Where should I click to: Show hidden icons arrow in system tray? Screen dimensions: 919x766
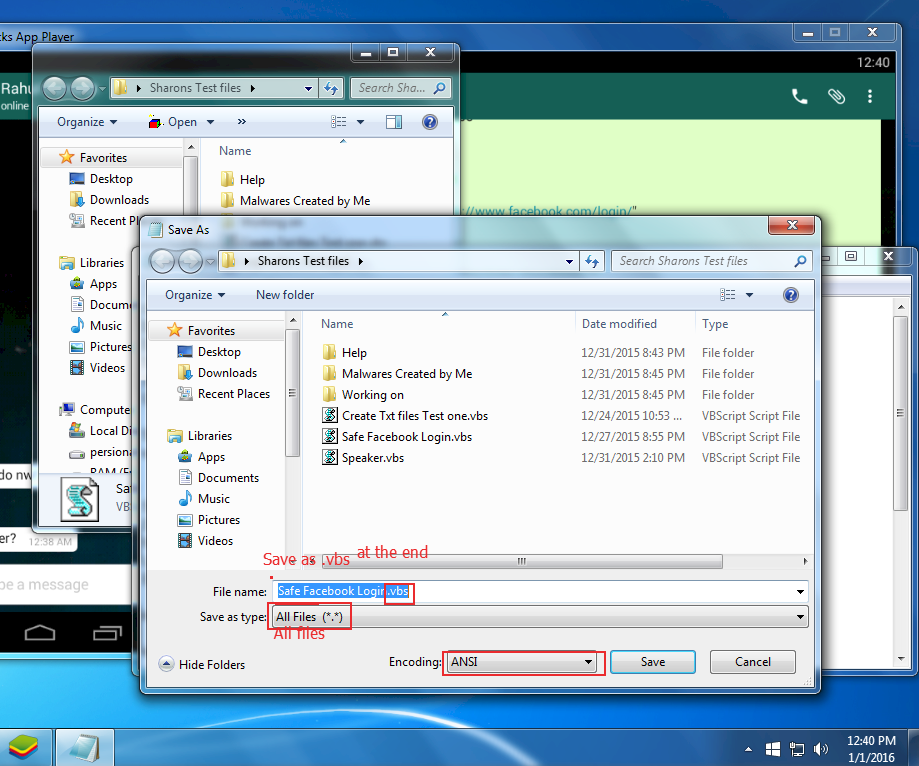(748, 749)
